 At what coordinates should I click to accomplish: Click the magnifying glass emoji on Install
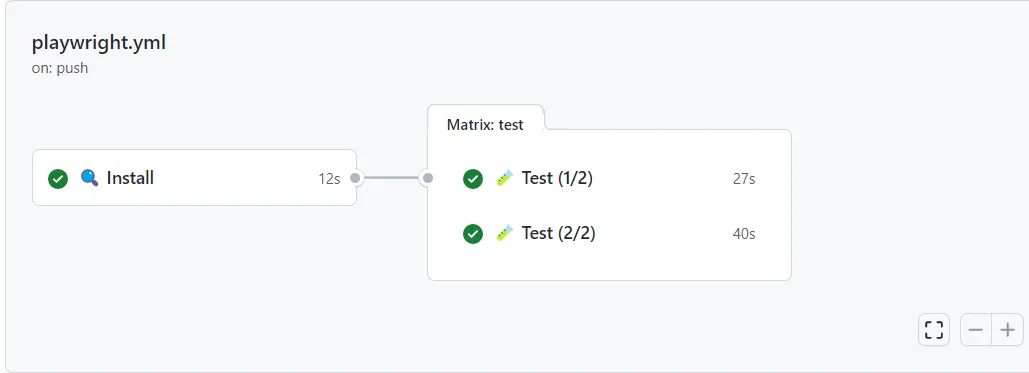(x=89, y=177)
